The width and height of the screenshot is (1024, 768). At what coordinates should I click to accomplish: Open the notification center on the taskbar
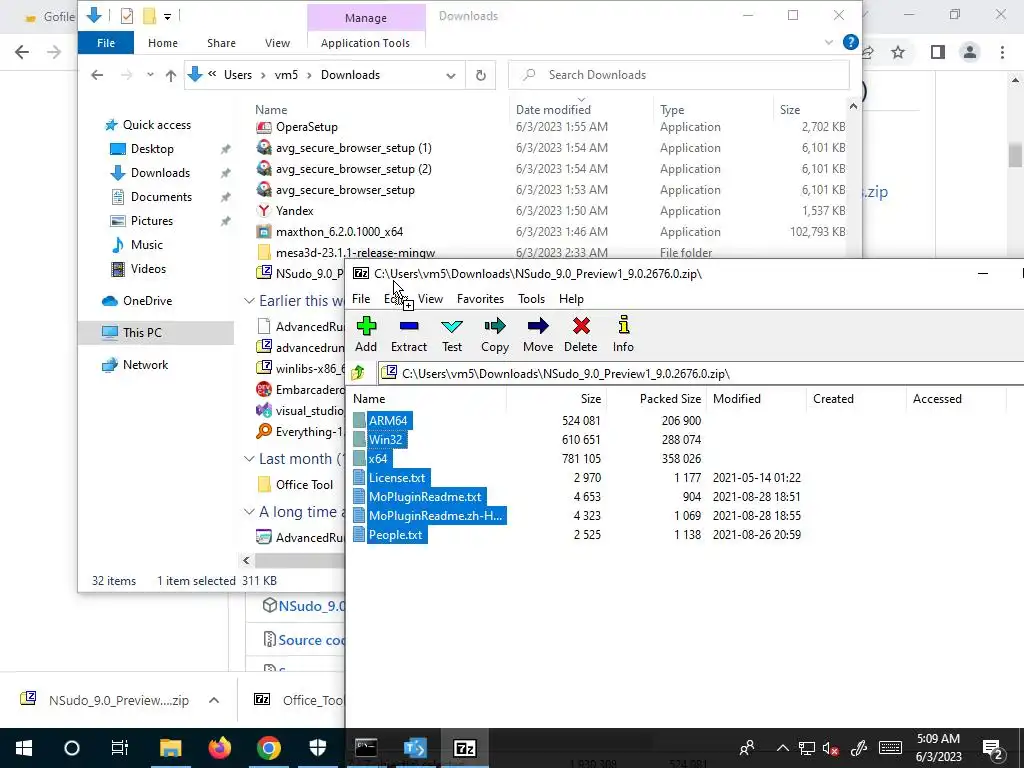pos(993,748)
